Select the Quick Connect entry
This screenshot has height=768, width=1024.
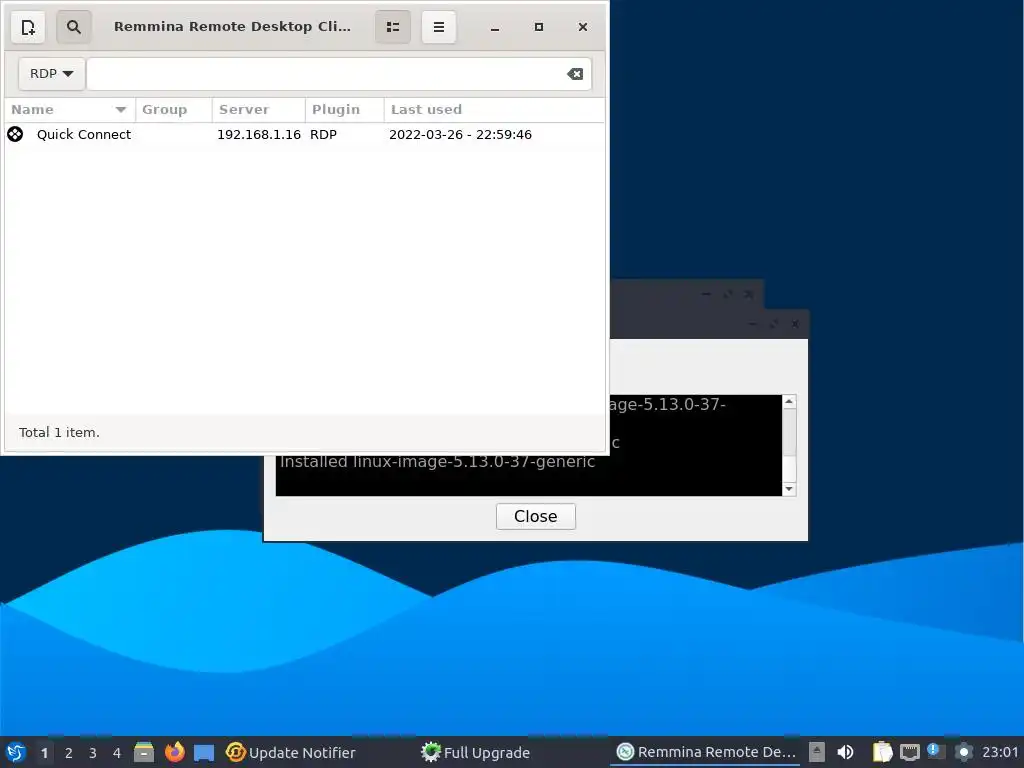(x=304, y=135)
